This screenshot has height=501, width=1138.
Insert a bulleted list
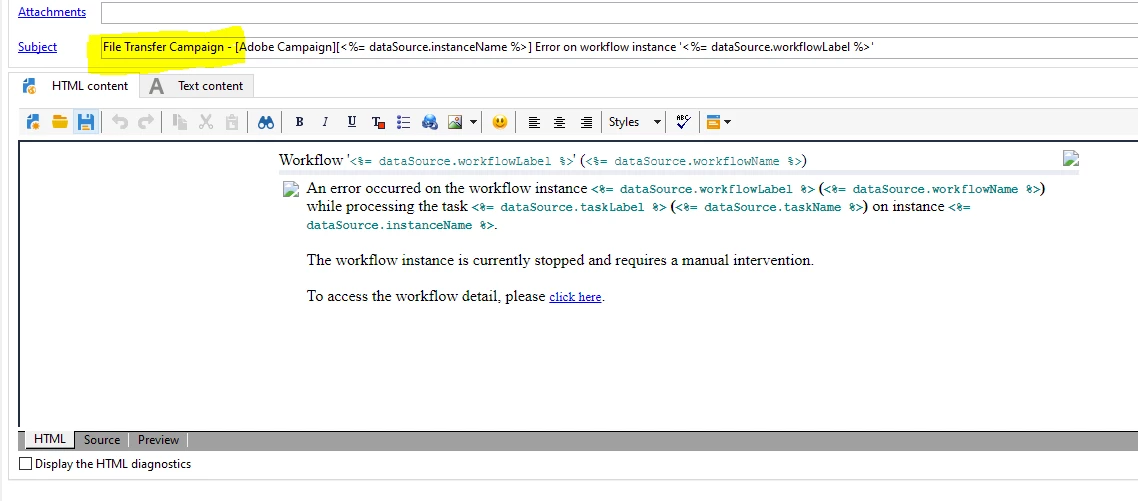point(404,122)
